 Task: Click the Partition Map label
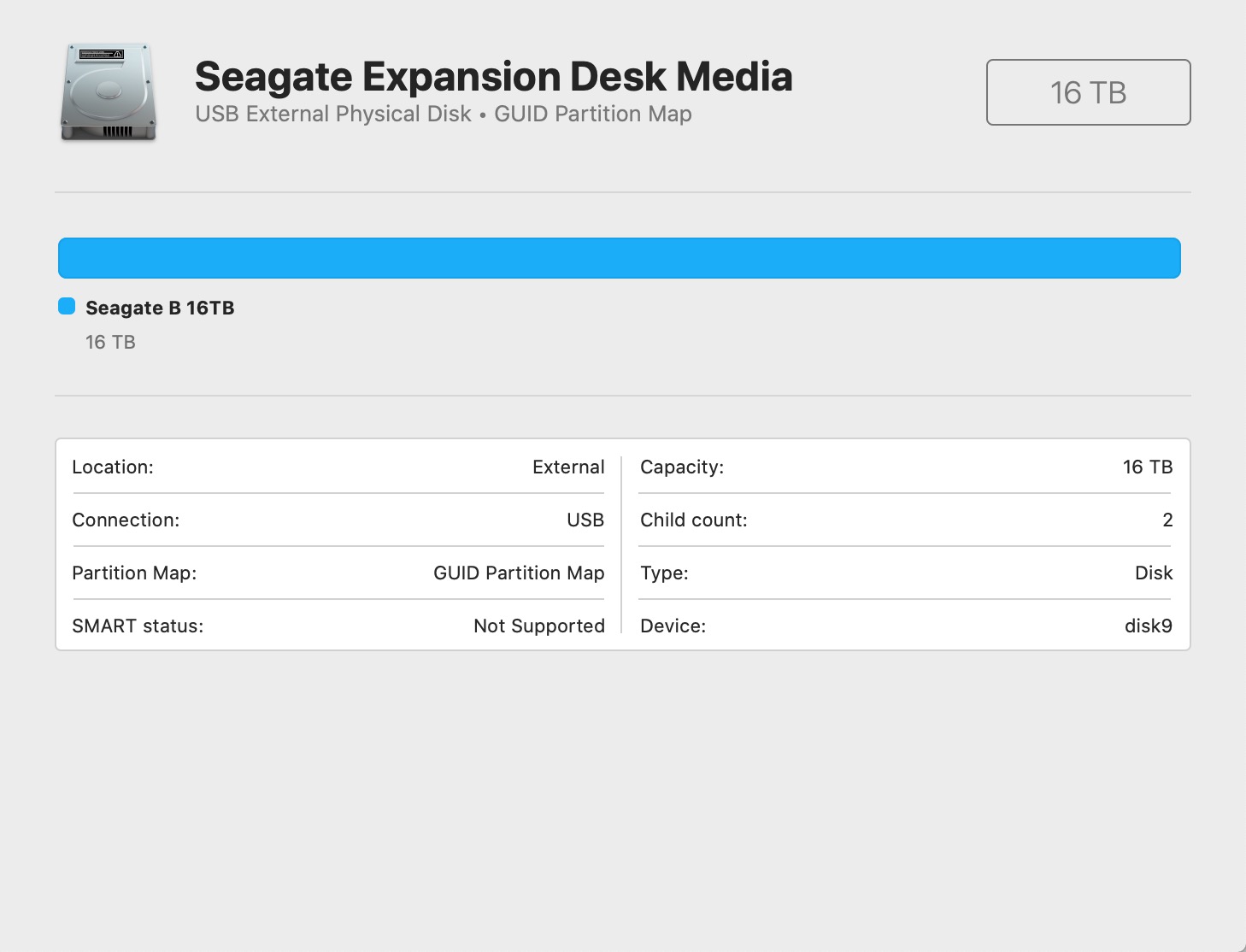(x=134, y=573)
